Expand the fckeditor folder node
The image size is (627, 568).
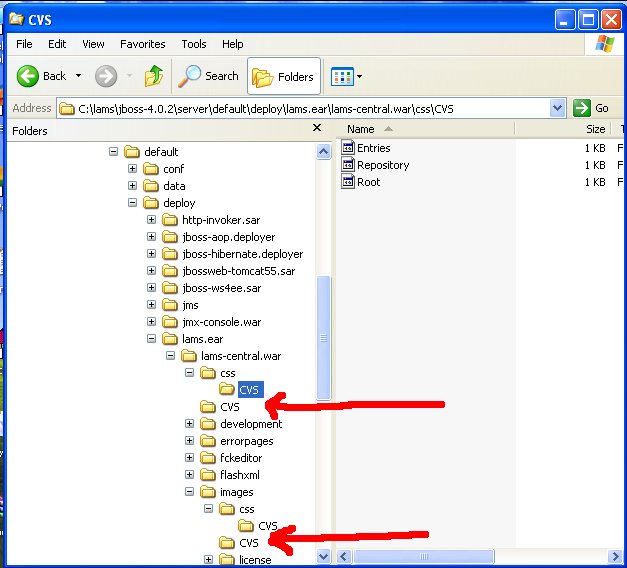coord(189,458)
